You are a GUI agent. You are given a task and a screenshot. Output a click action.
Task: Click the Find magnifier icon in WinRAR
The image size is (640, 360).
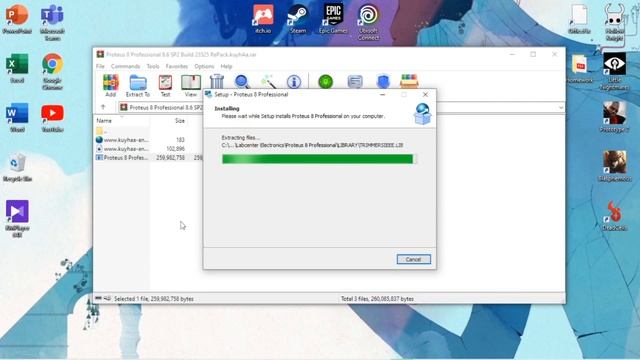point(242,82)
